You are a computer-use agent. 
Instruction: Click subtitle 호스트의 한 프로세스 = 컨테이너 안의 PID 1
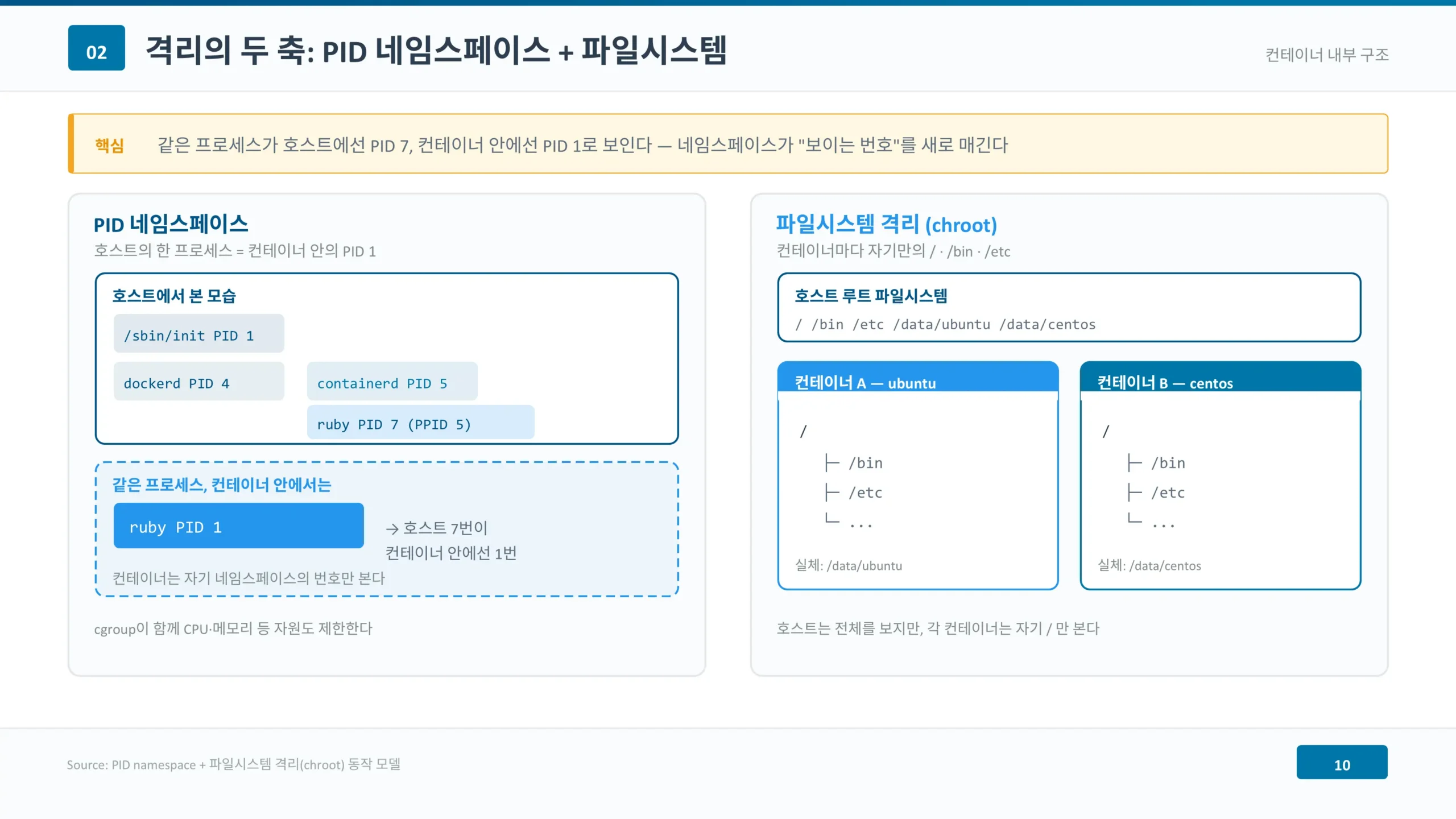(235, 251)
